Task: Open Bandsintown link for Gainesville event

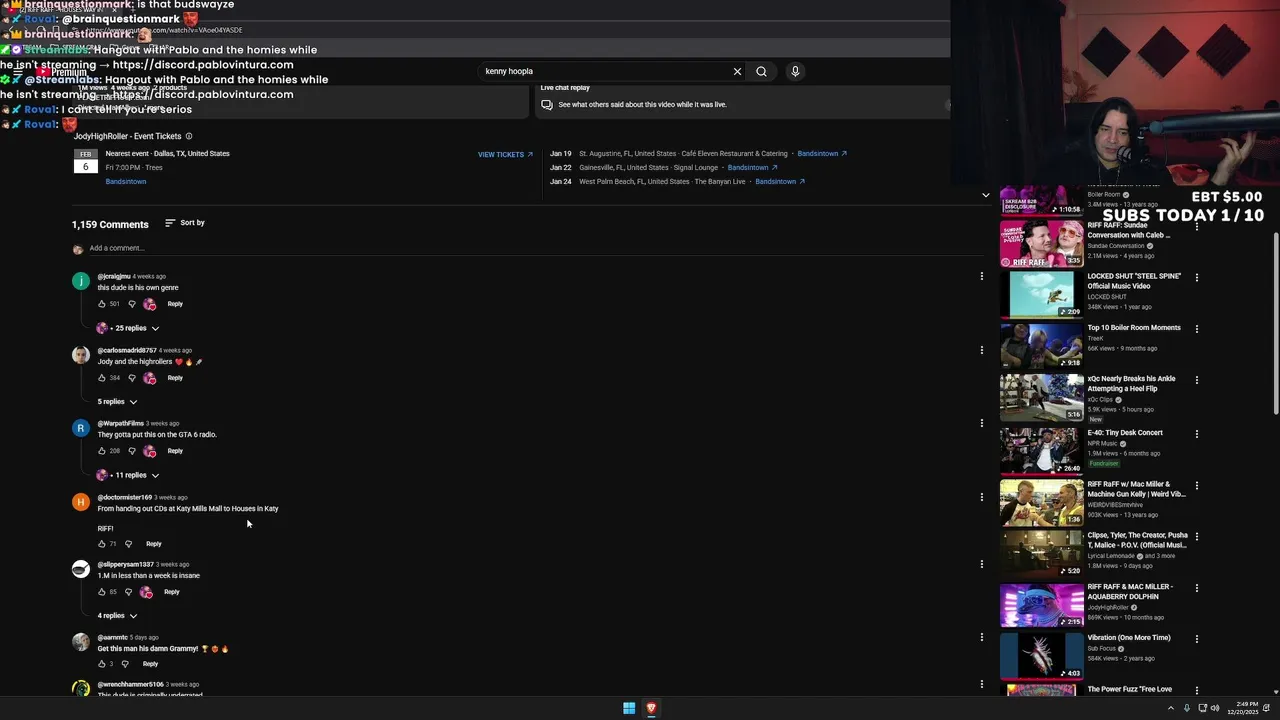Action: tap(752, 168)
